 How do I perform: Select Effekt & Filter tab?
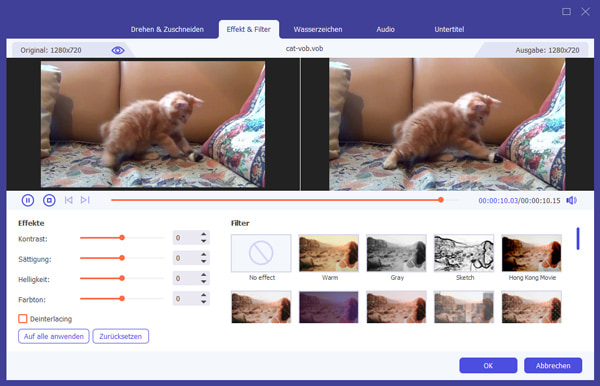tap(248, 29)
